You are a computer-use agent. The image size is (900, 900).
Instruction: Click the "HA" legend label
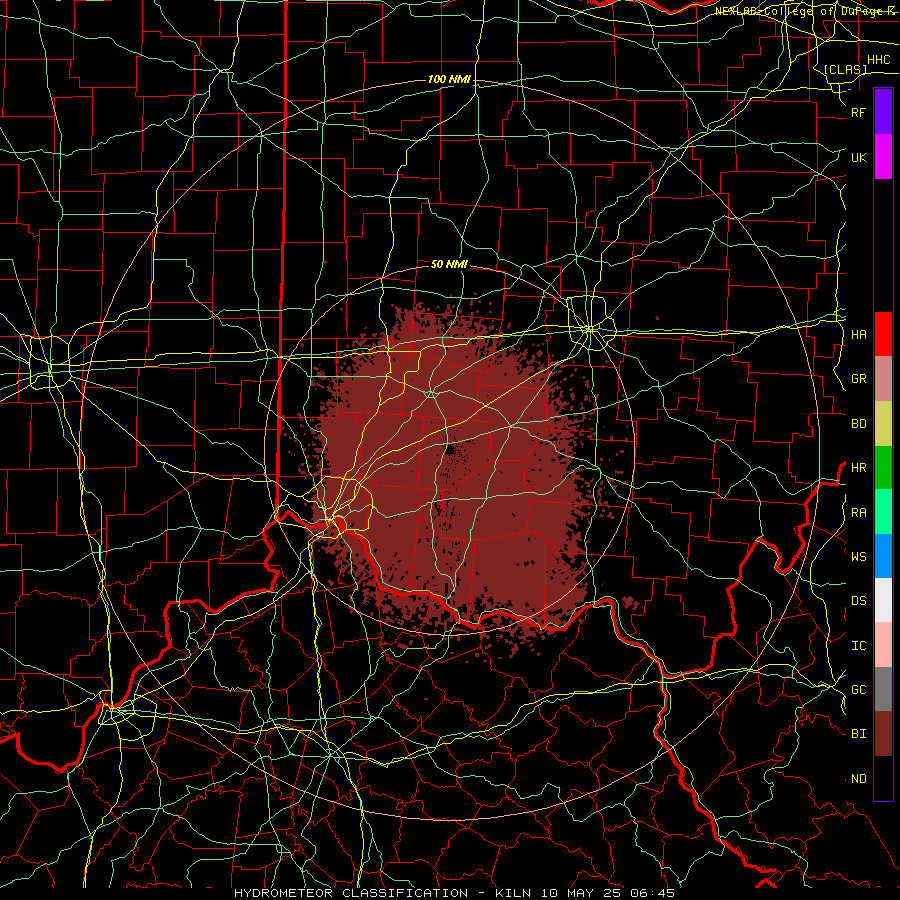click(x=858, y=334)
